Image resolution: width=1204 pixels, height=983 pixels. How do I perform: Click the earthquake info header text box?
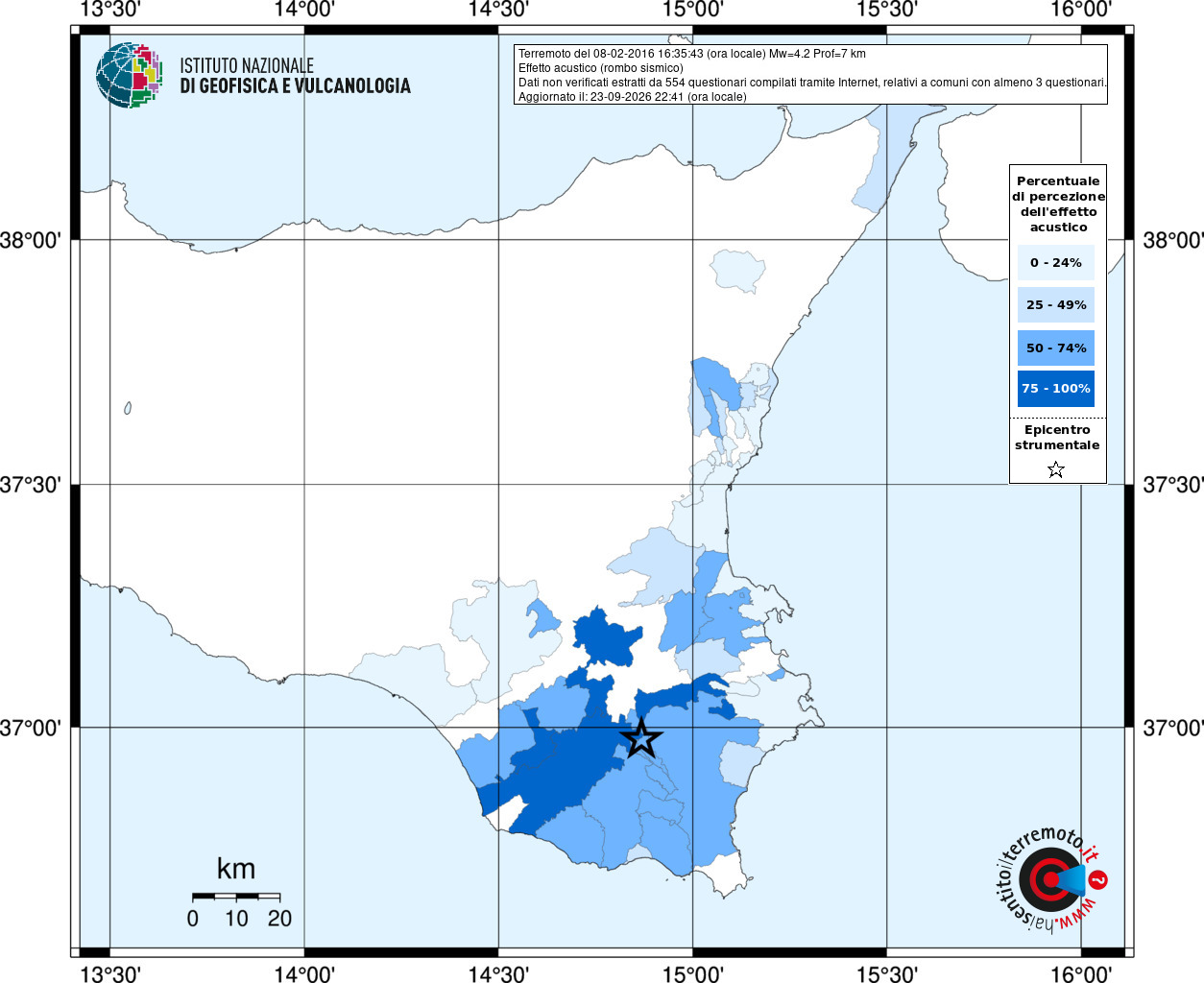point(810,75)
